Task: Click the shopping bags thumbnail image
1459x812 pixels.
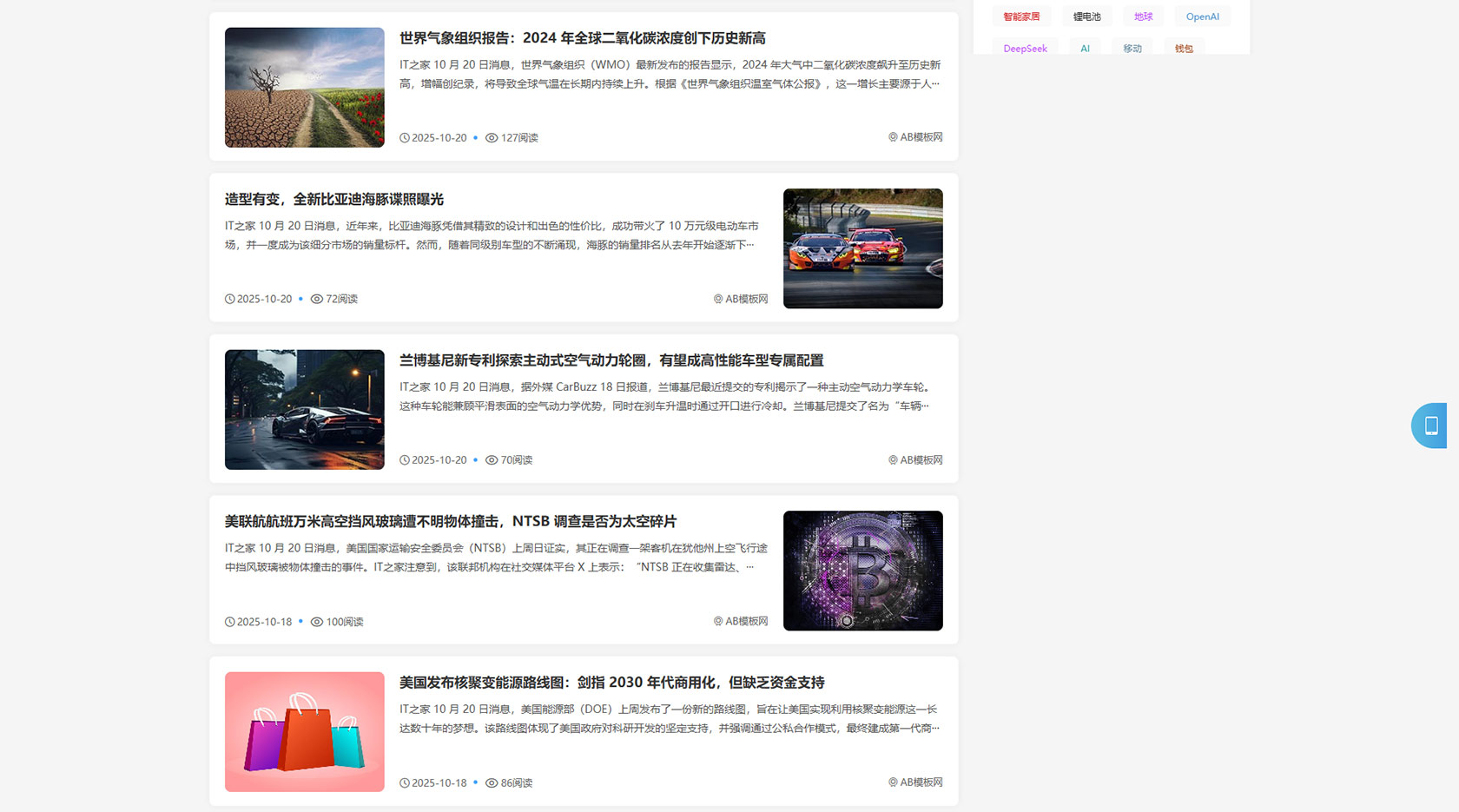Action: (304, 732)
